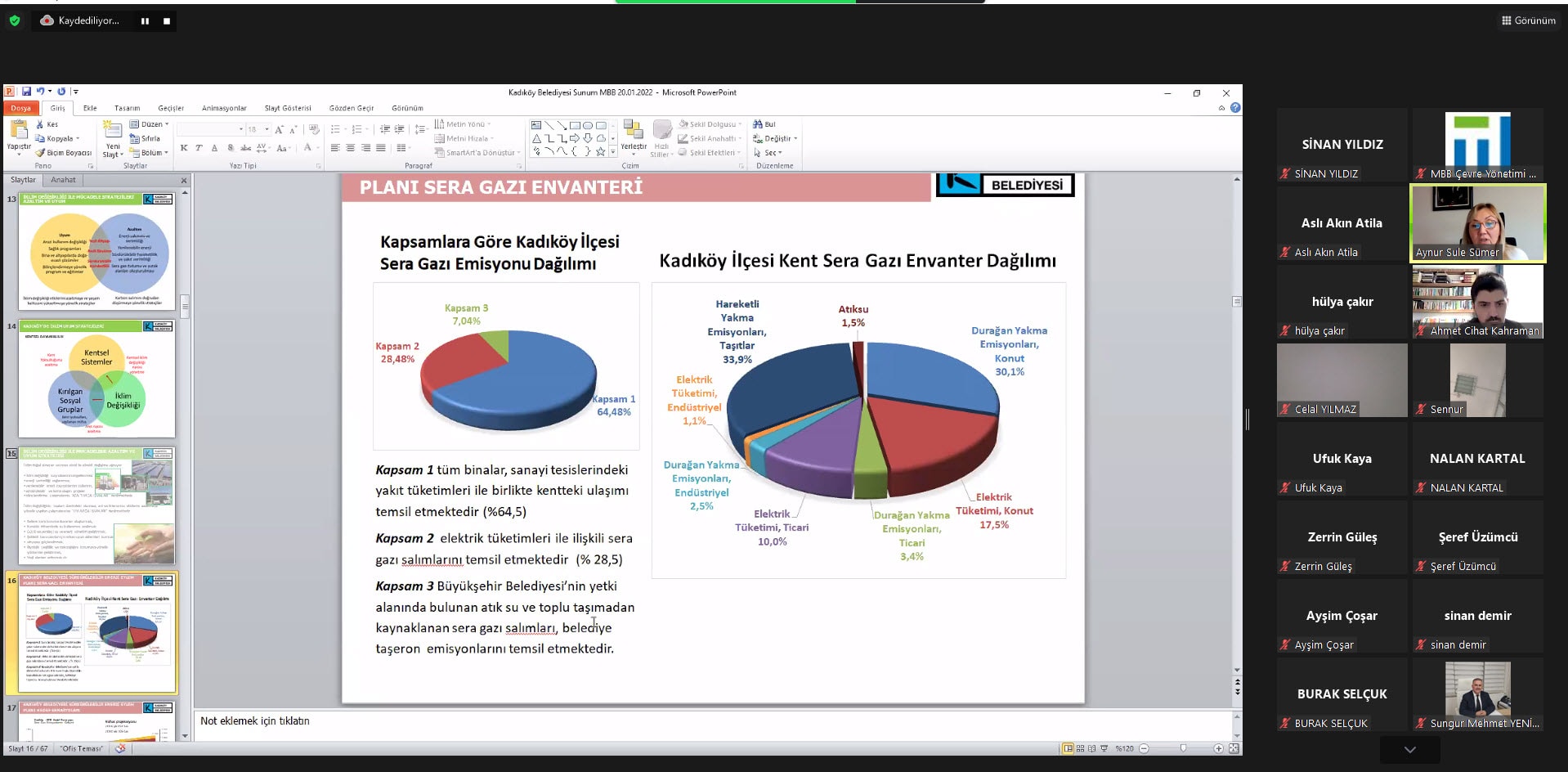Pause the screen recording
The width and height of the screenshot is (1568, 772).
coord(145,21)
